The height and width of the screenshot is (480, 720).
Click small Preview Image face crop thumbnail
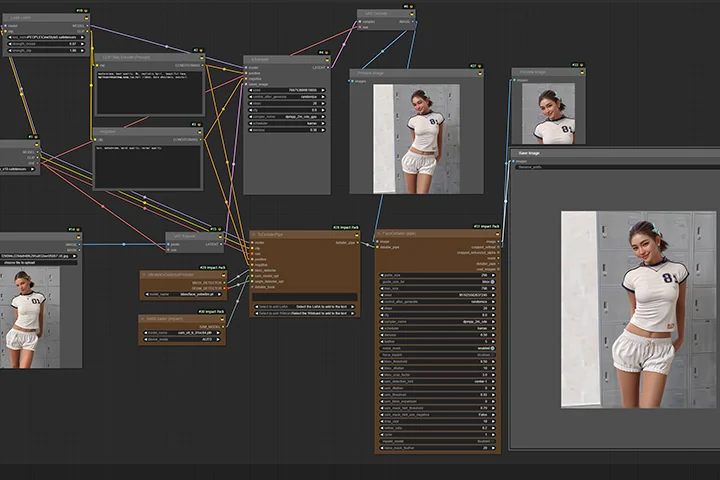coord(548,113)
